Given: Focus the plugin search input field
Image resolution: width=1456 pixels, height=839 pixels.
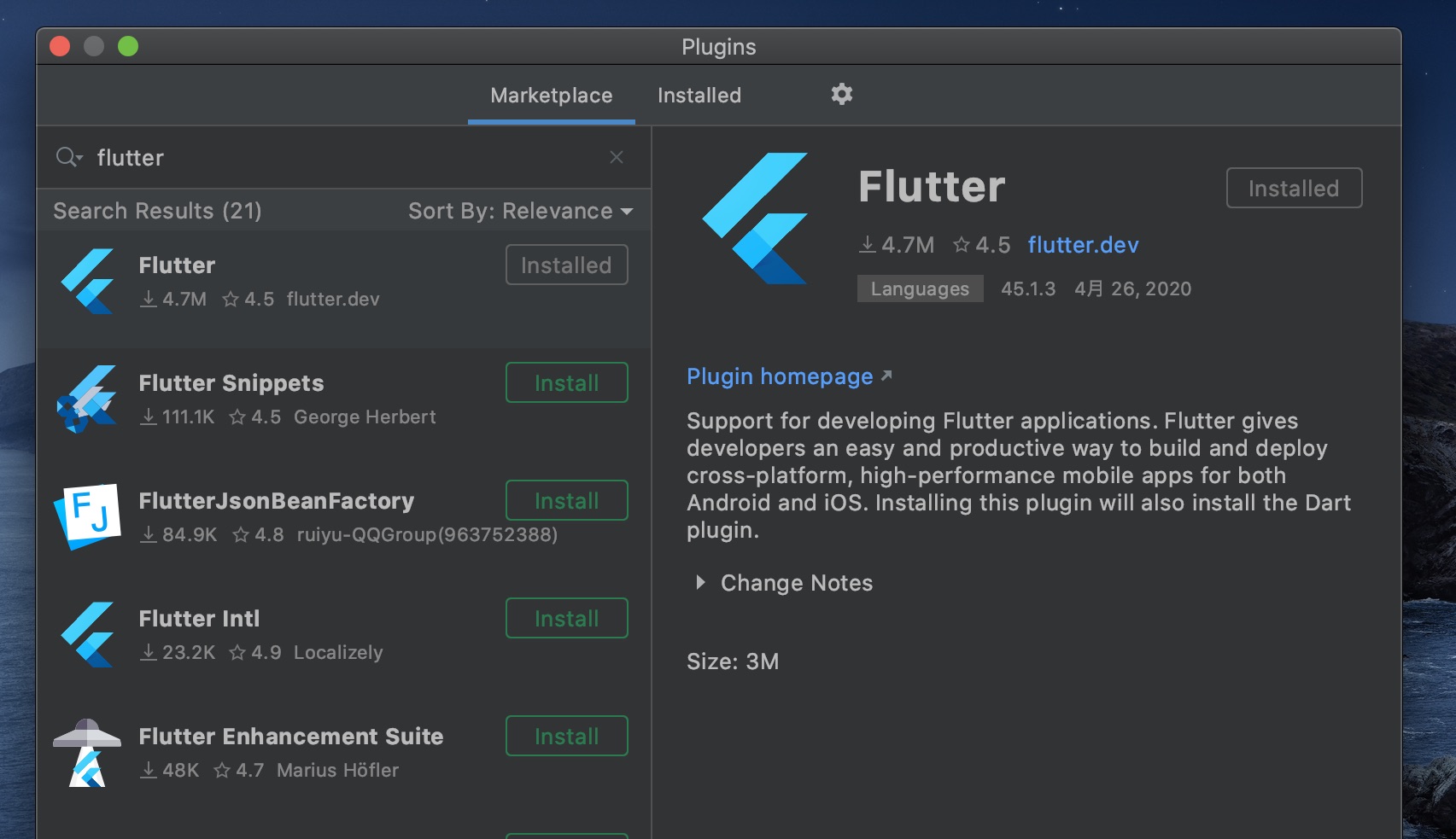Looking at the screenshot, I should 342,158.
